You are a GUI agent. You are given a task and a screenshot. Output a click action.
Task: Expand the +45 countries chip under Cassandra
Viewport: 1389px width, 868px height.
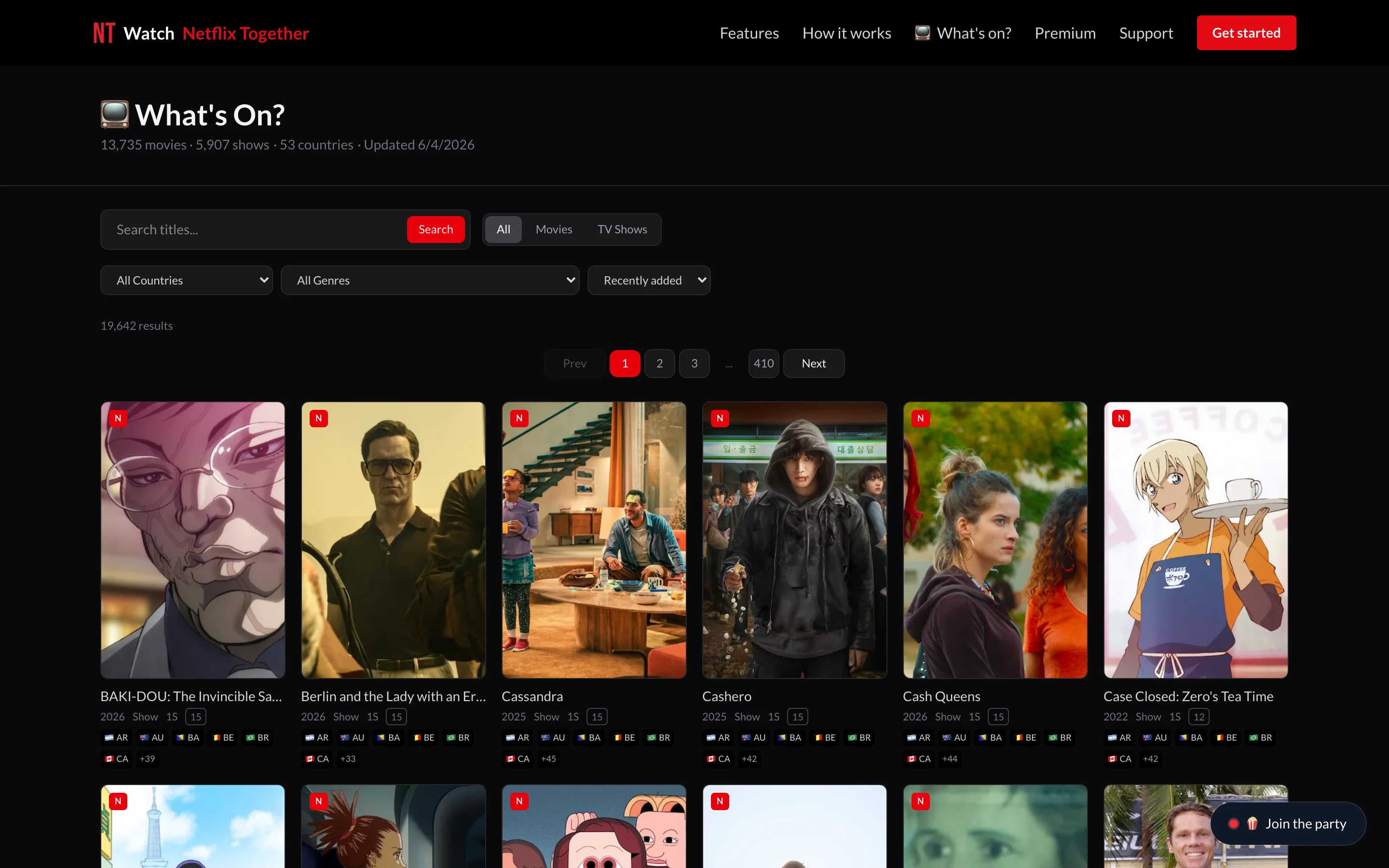coord(548,759)
